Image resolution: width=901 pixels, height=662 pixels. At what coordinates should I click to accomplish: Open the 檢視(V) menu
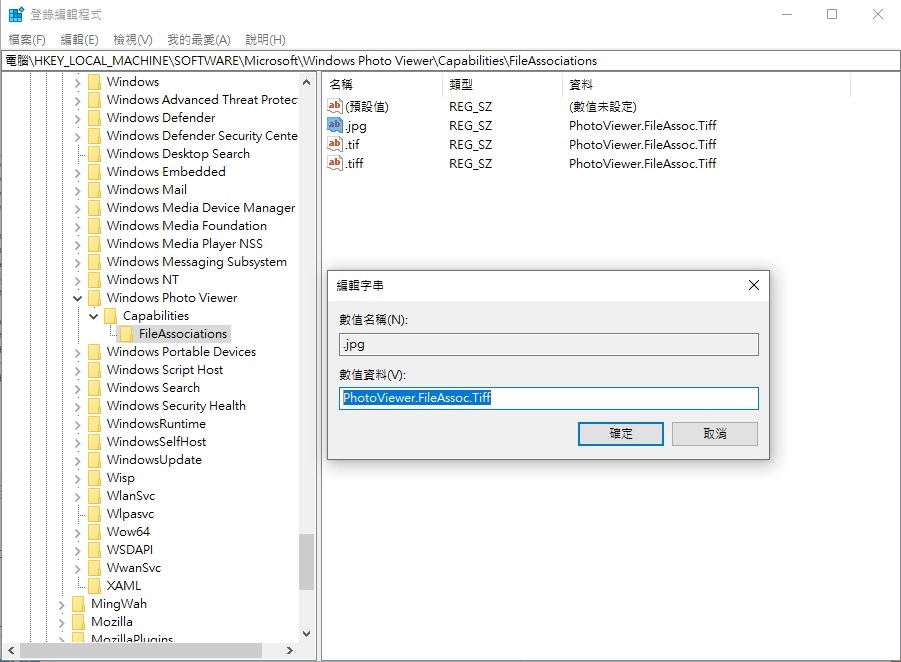click(133, 40)
